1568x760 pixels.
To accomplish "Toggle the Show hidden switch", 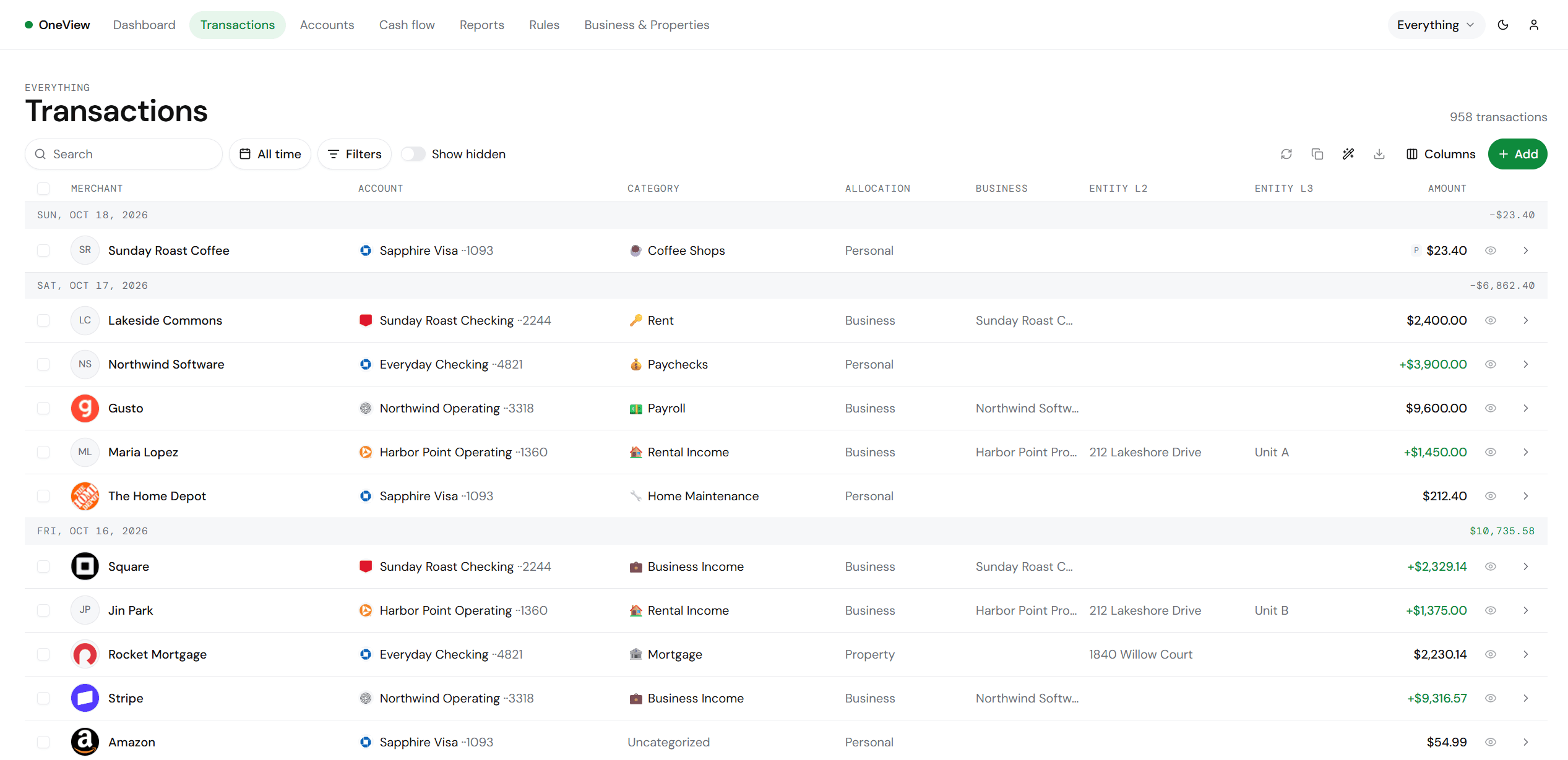I will [x=413, y=154].
